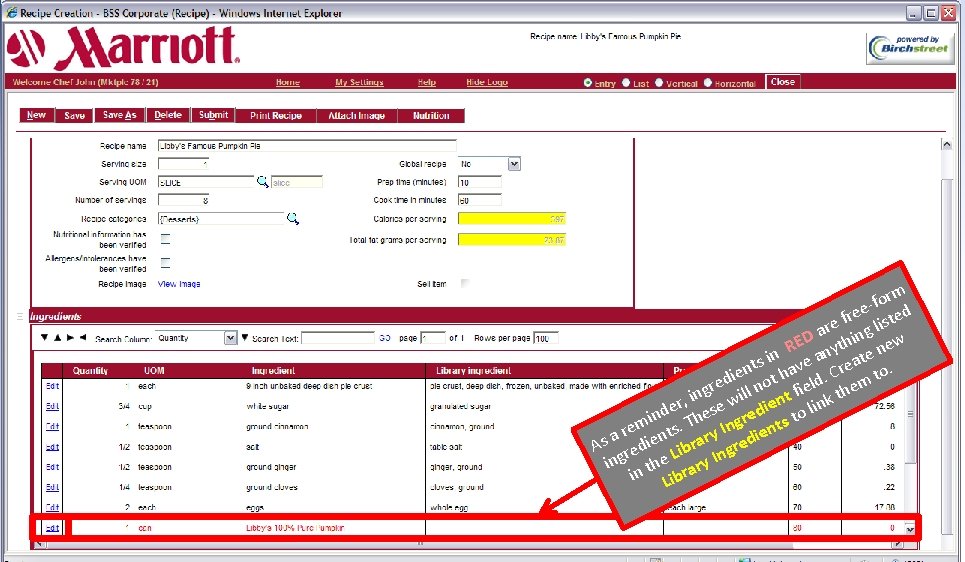
Task: Click Edit for the eggs row
Action: (x=52, y=507)
